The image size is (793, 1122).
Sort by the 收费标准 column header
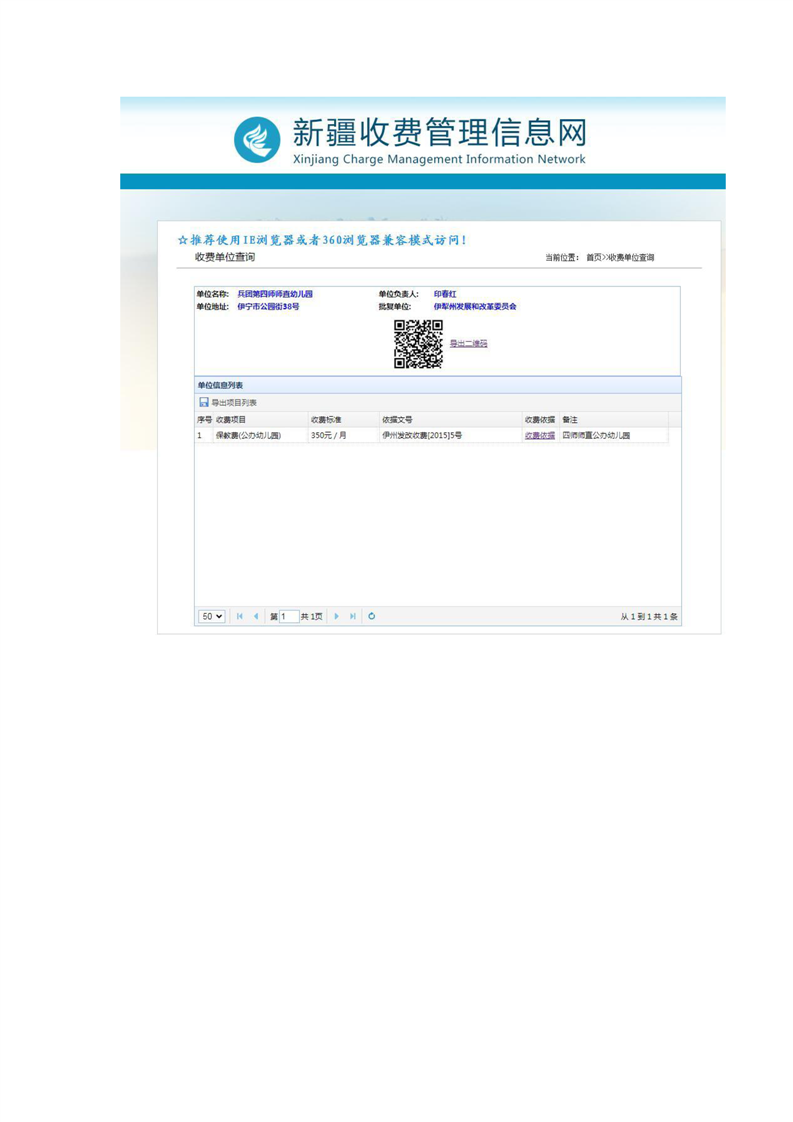[x=344, y=419]
